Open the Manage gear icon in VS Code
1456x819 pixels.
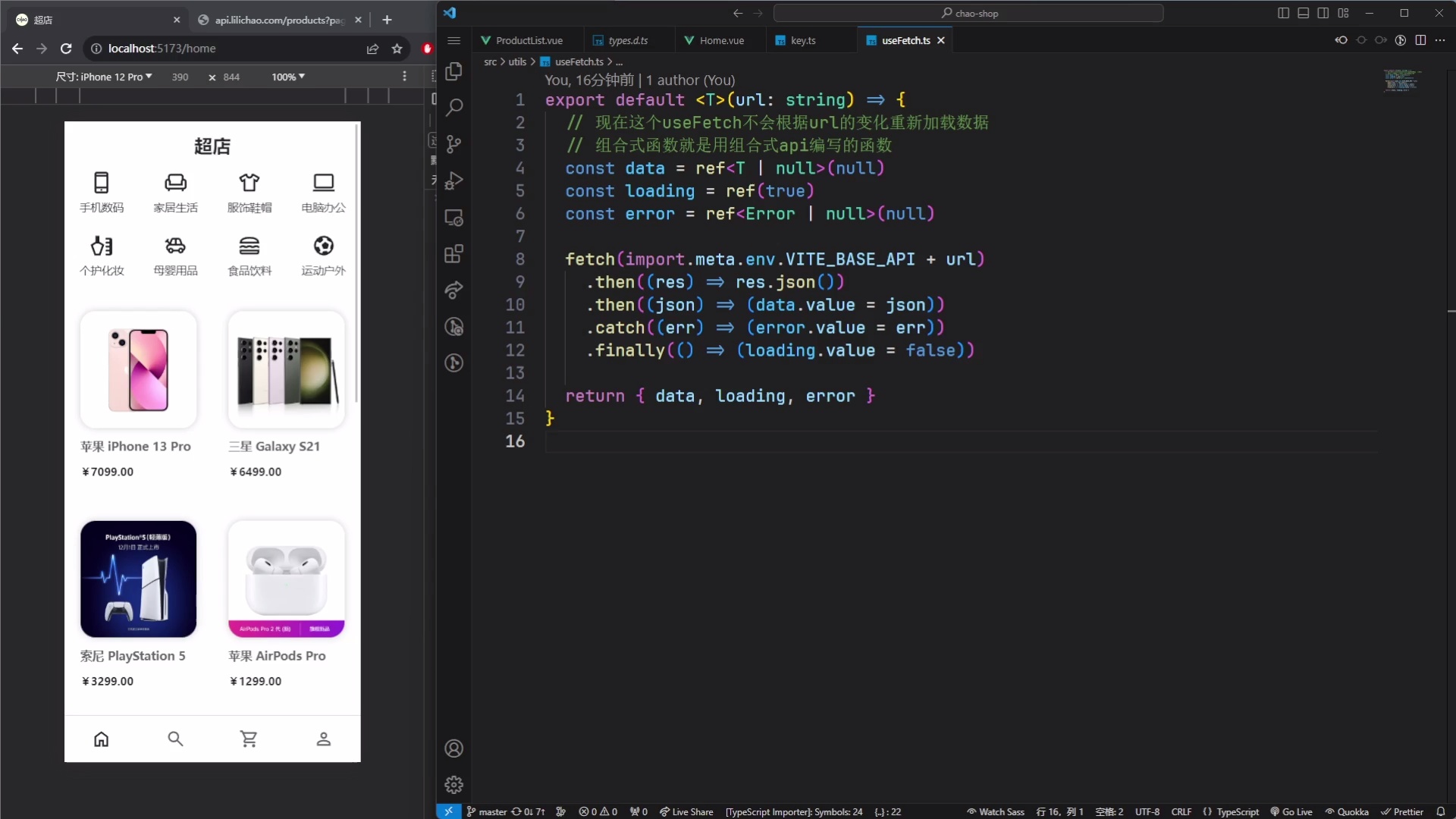(453, 784)
